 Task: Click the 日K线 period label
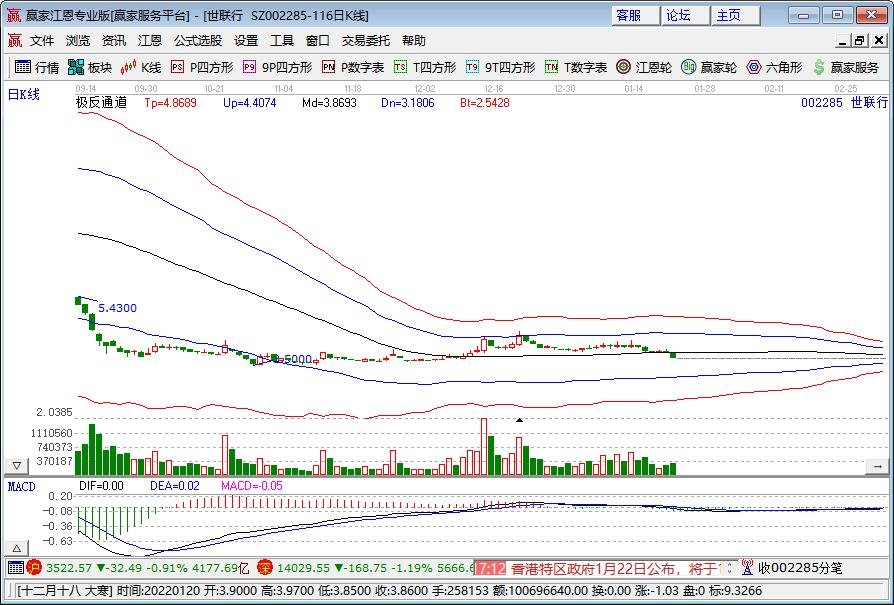pos(23,94)
